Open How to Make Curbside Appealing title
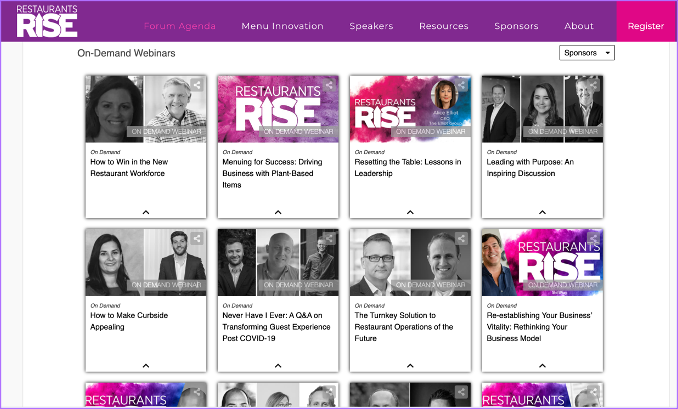Screen dimensions: 678x409 click(x=129, y=321)
